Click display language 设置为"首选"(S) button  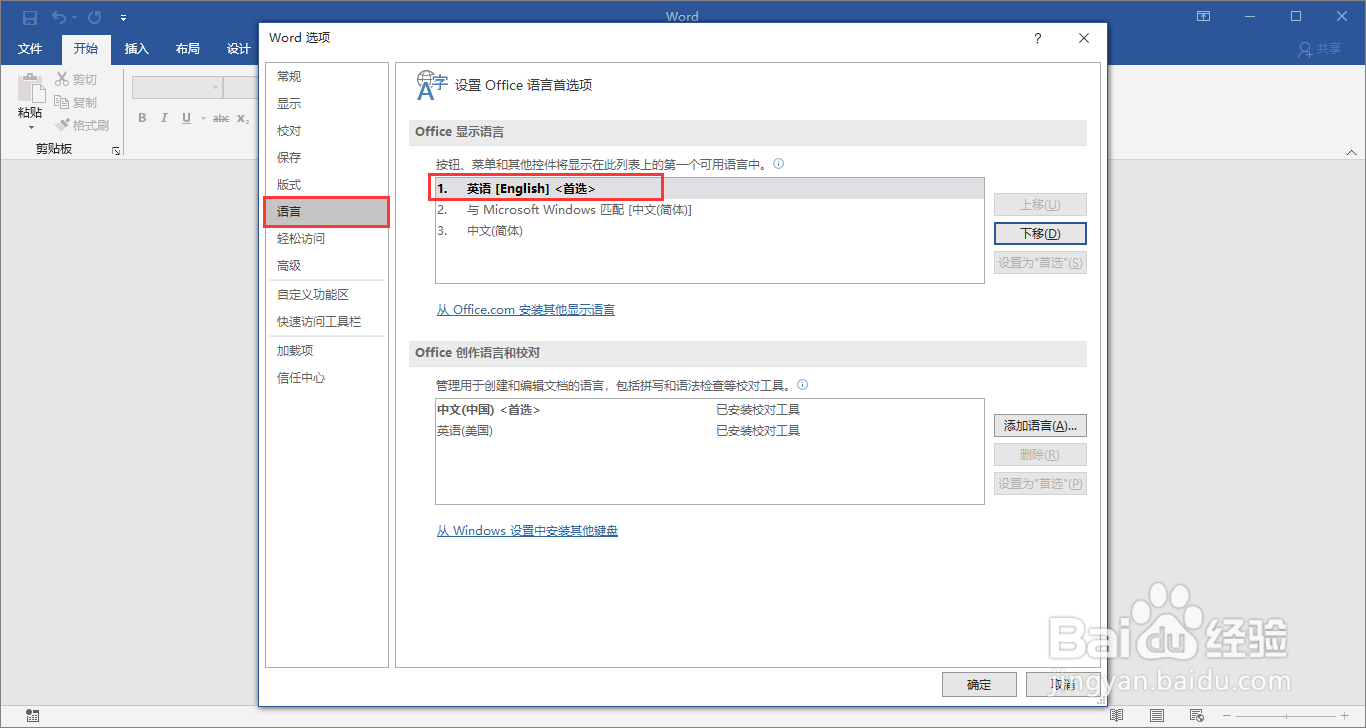pos(1040,263)
